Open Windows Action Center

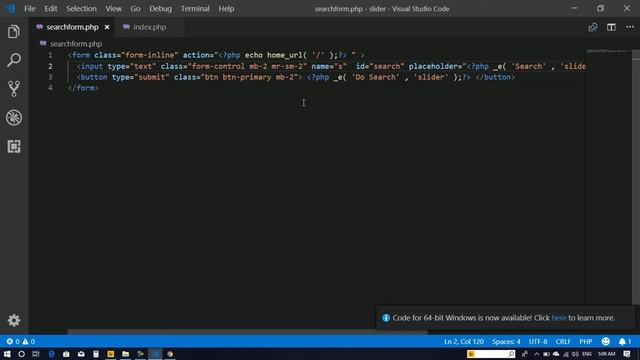[x=627, y=354]
